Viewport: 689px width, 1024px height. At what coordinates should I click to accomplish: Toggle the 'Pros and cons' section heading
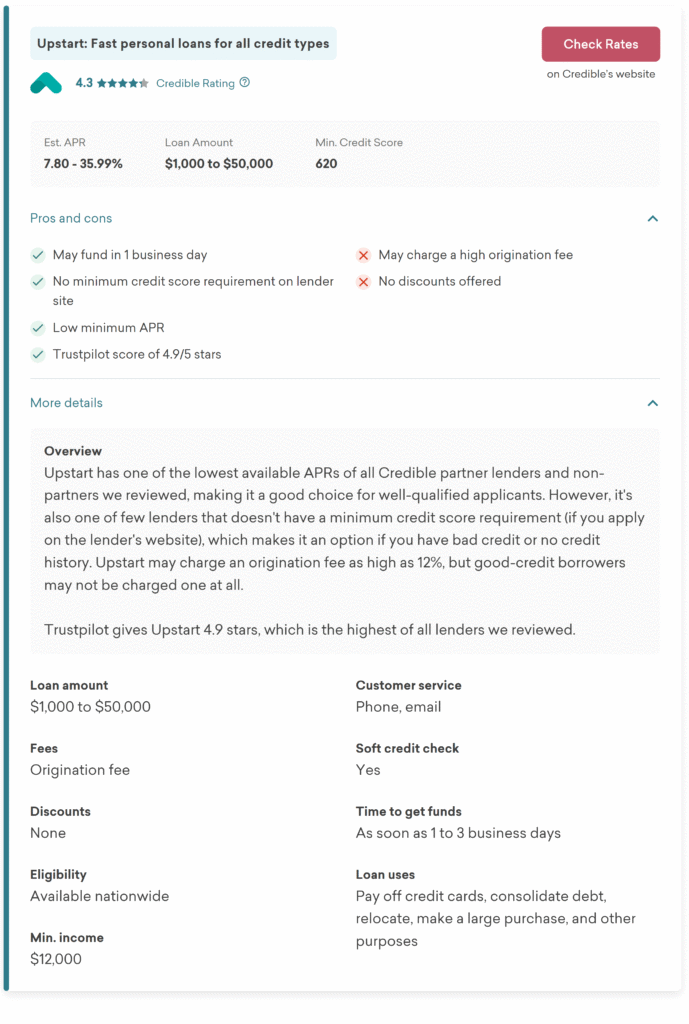coord(71,218)
